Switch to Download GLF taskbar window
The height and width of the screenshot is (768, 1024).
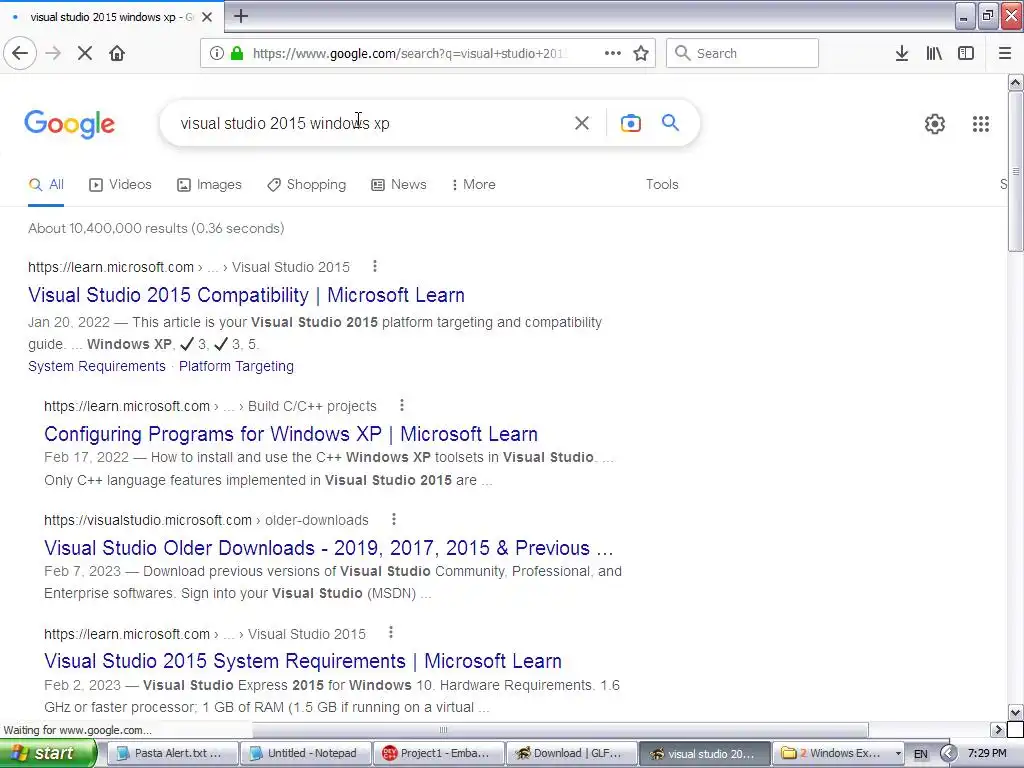click(x=572, y=754)
